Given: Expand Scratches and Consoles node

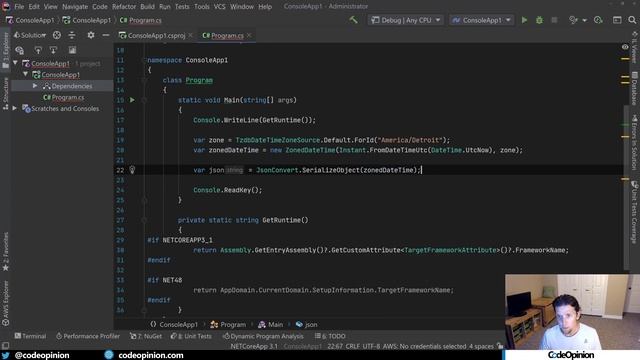Looking at the screenshot, I should pos(15,109).
